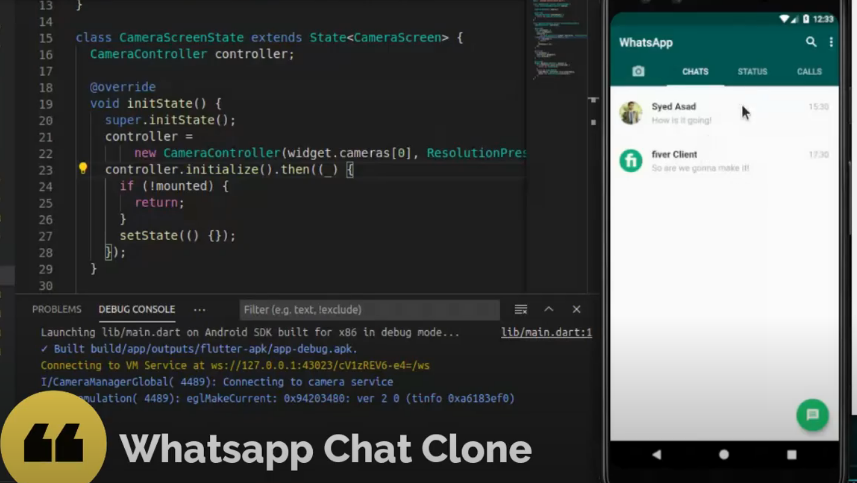This screenshot has width=857, height=483.
Task: Switch to the DEBUG CONSOLE panel tab
Action: [137, 309]
